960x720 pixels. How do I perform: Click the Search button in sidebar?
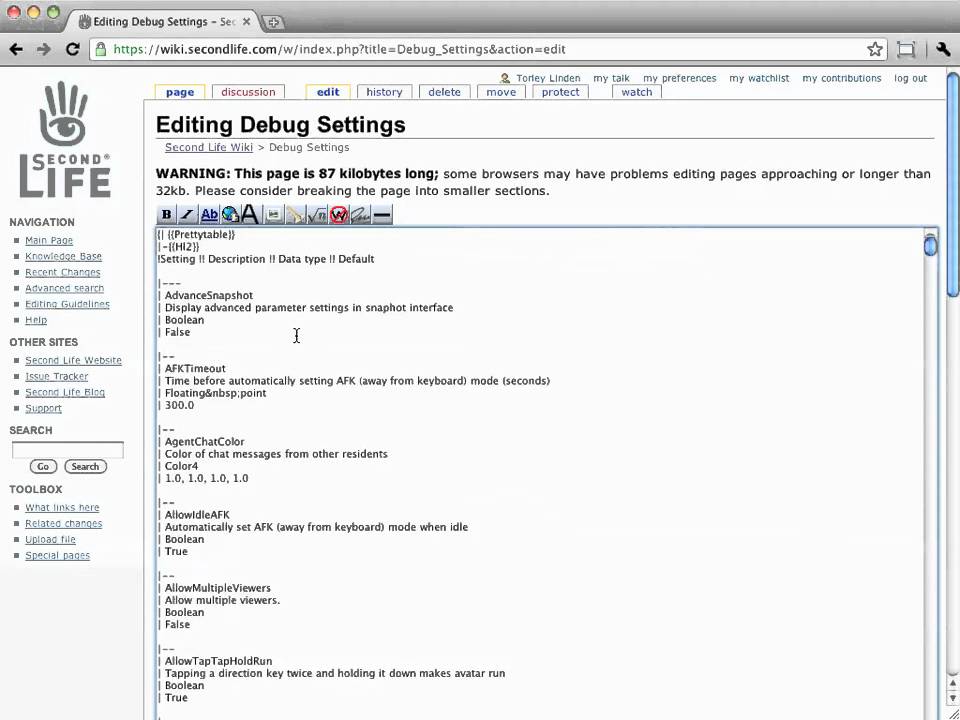pos(85,467)
